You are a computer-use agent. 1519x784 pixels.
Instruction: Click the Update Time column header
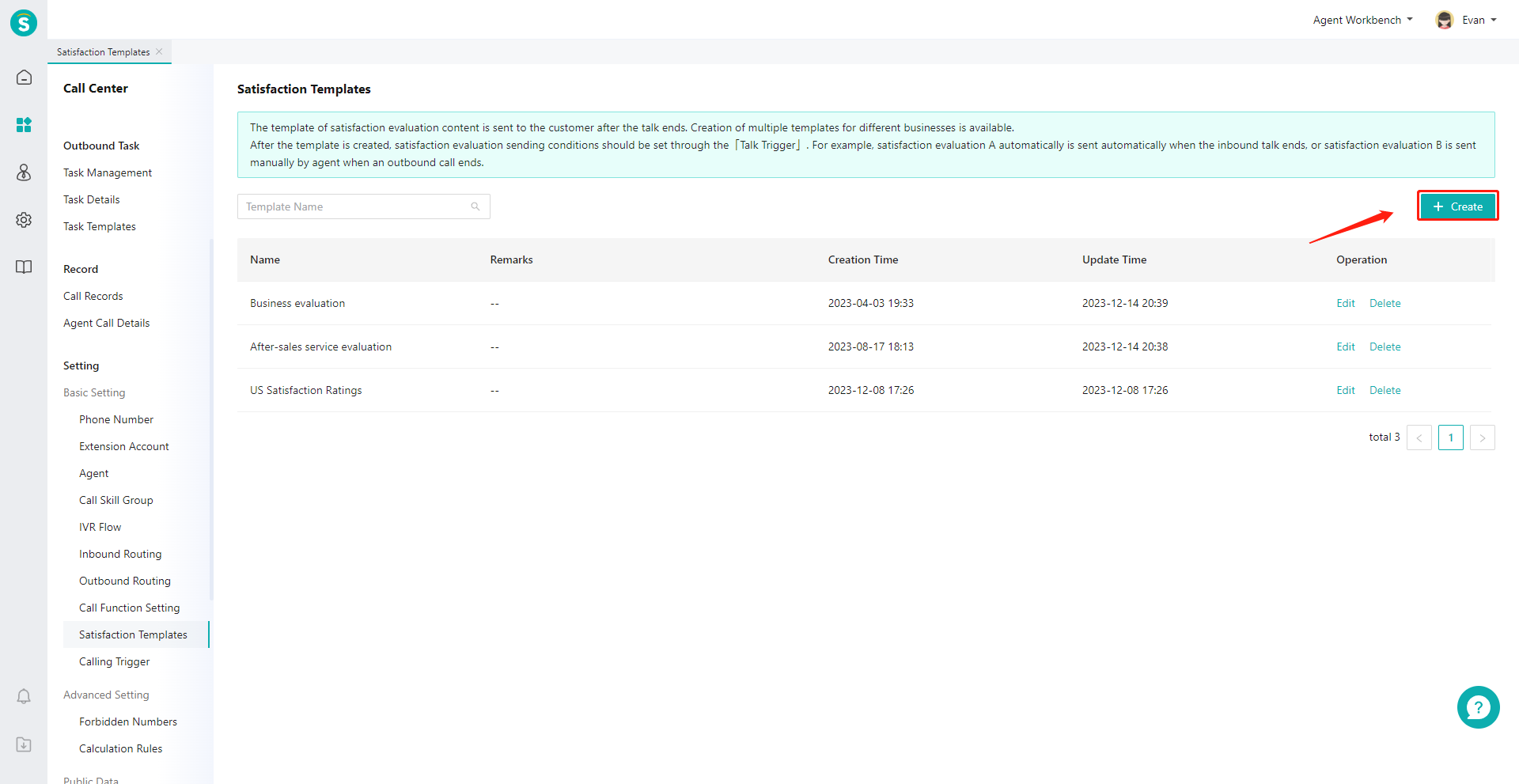(x=1115, y=259)
